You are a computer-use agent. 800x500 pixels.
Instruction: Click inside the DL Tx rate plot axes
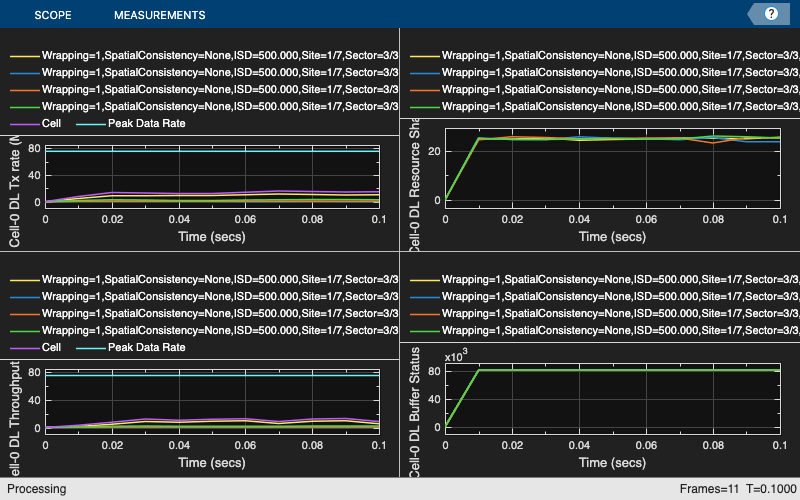(x=212, y=177)
